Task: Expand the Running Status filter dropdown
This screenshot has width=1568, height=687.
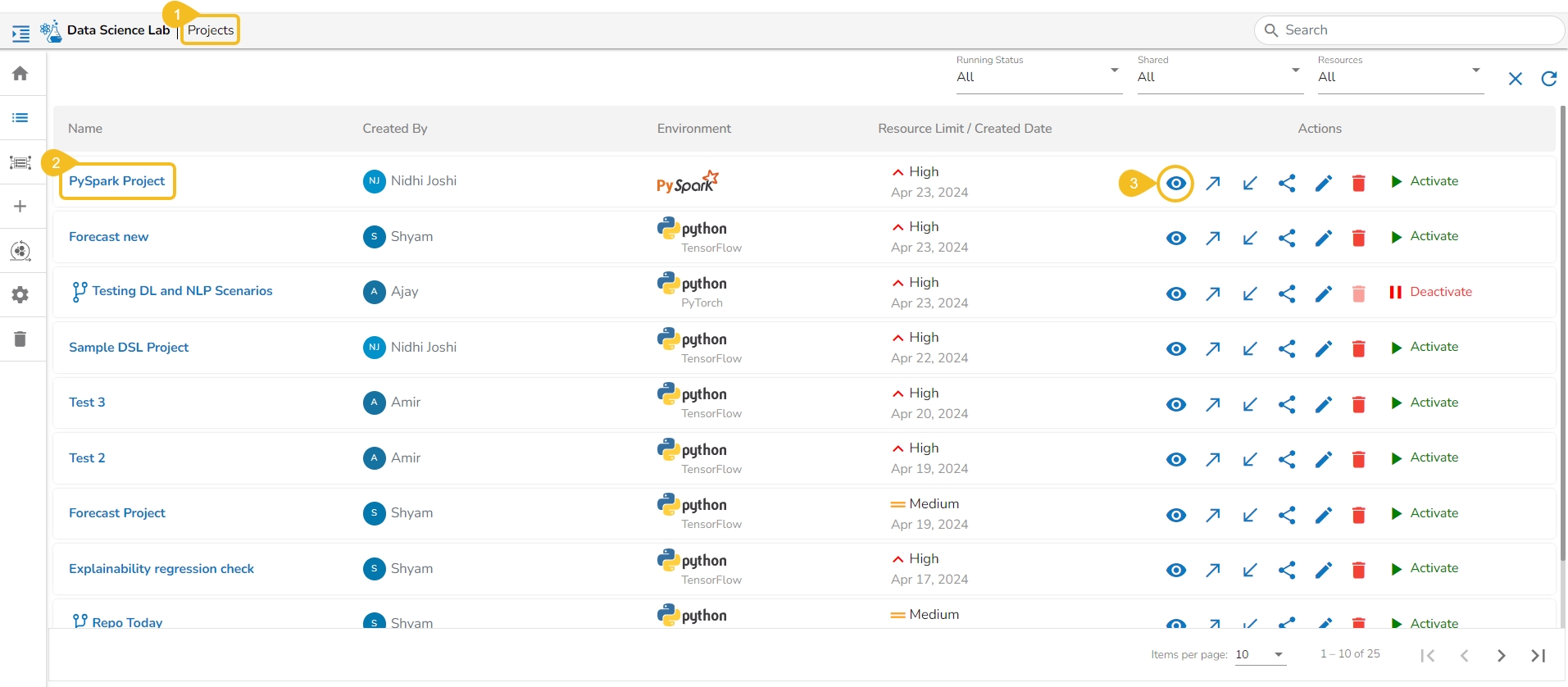Action: click(1038, 77)
